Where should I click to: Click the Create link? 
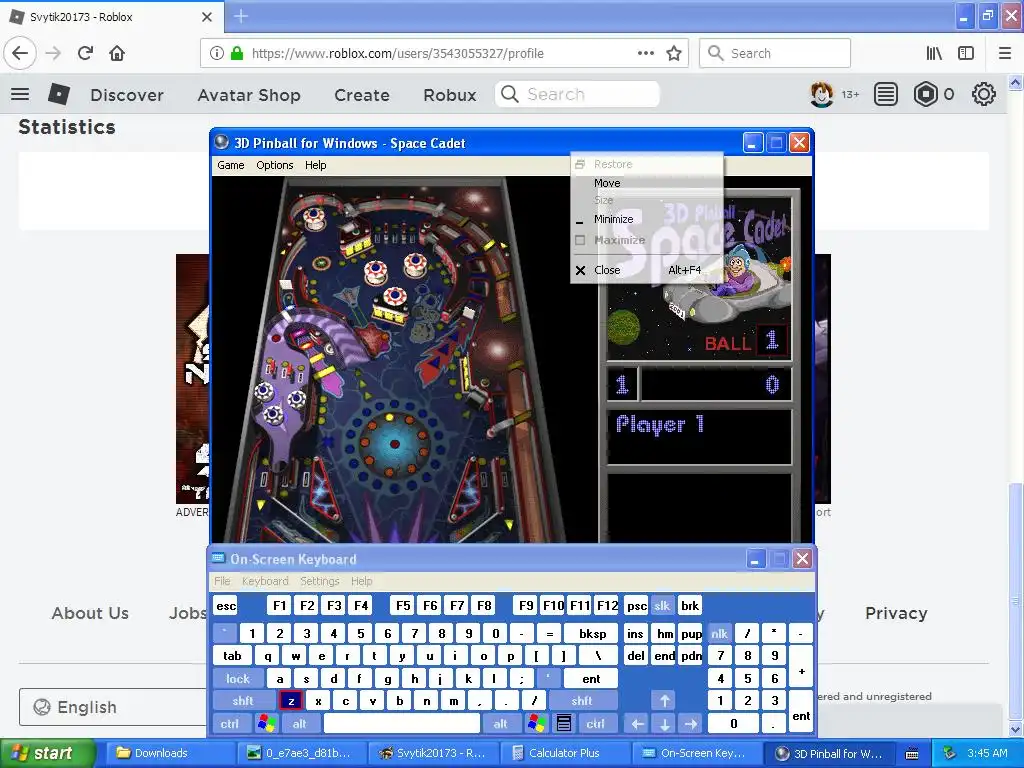[x=362, y=95]
